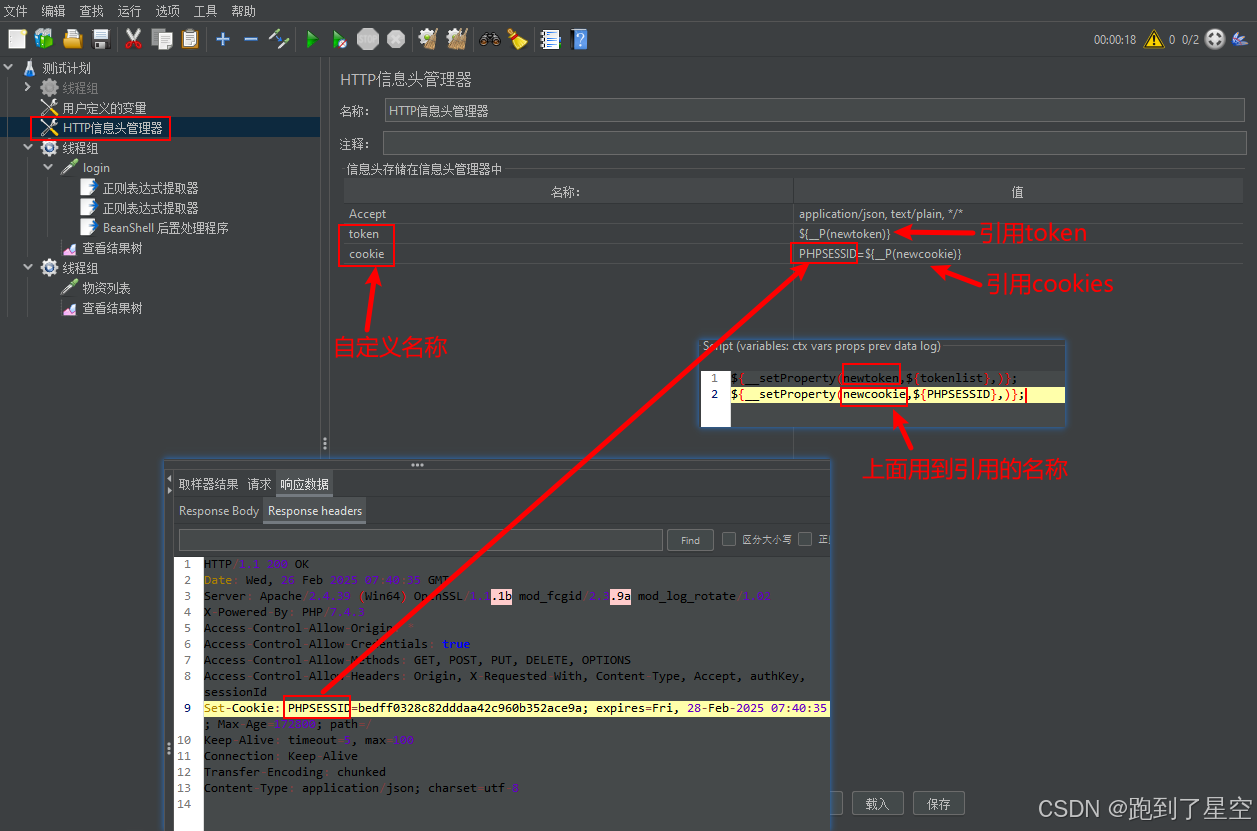Click the Cut scissors icon
The width and height of the screenshot is (1257, 831).
[x=133, y=39]
